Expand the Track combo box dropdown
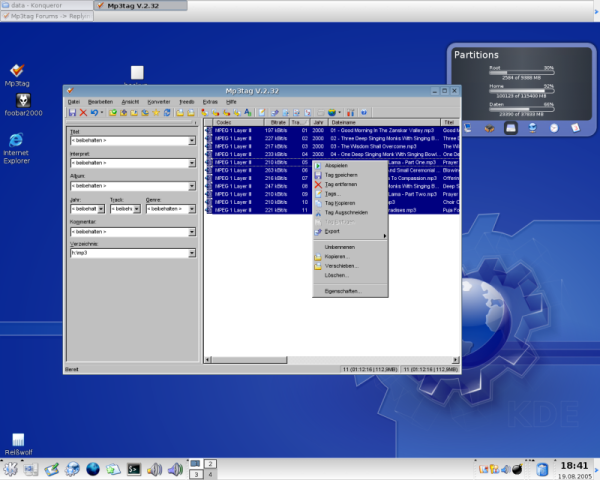600x480 pixels. pyautogui.click(x=137, y=209)
